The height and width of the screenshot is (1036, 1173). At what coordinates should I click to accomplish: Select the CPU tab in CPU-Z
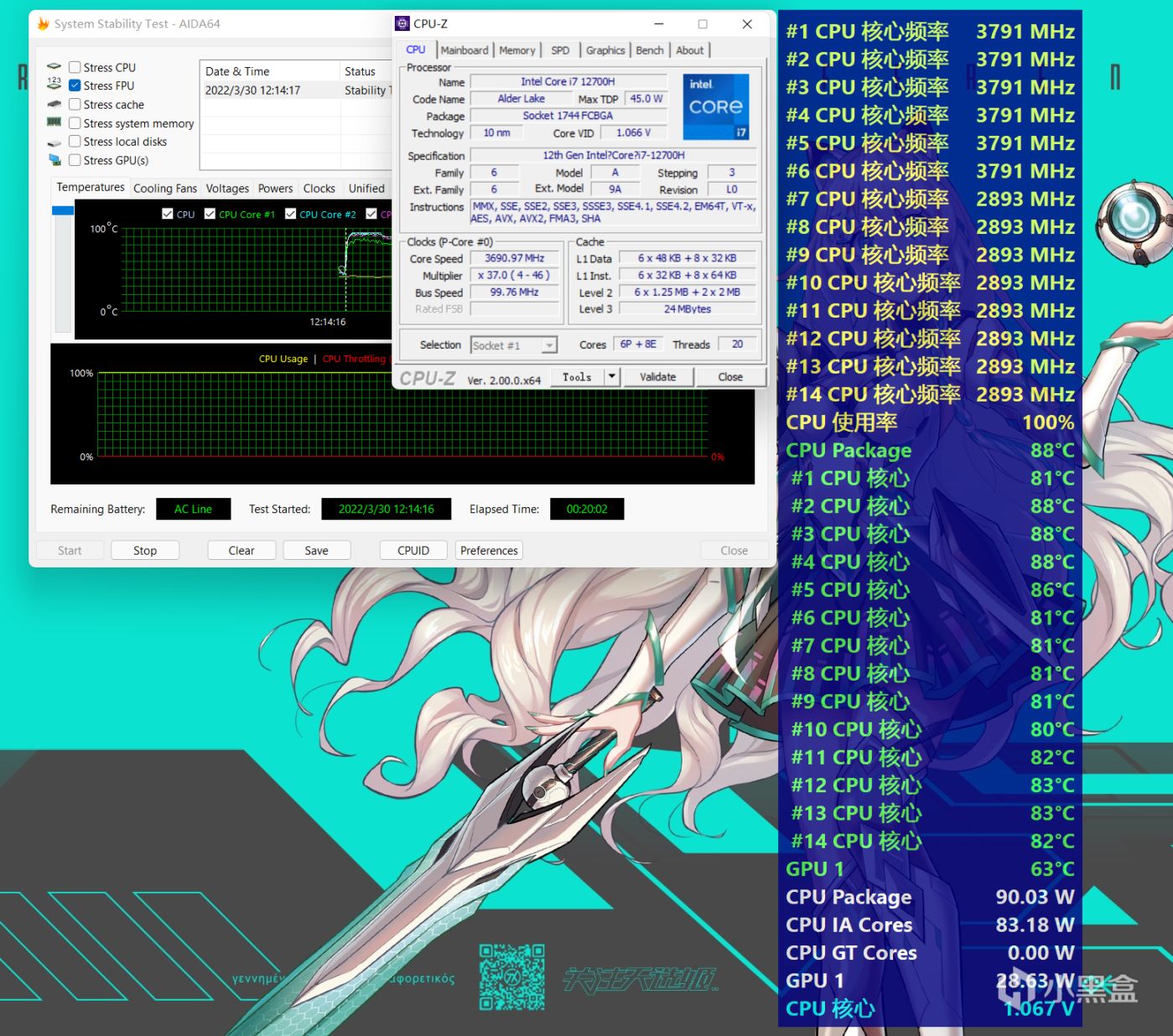click(416, 49)
